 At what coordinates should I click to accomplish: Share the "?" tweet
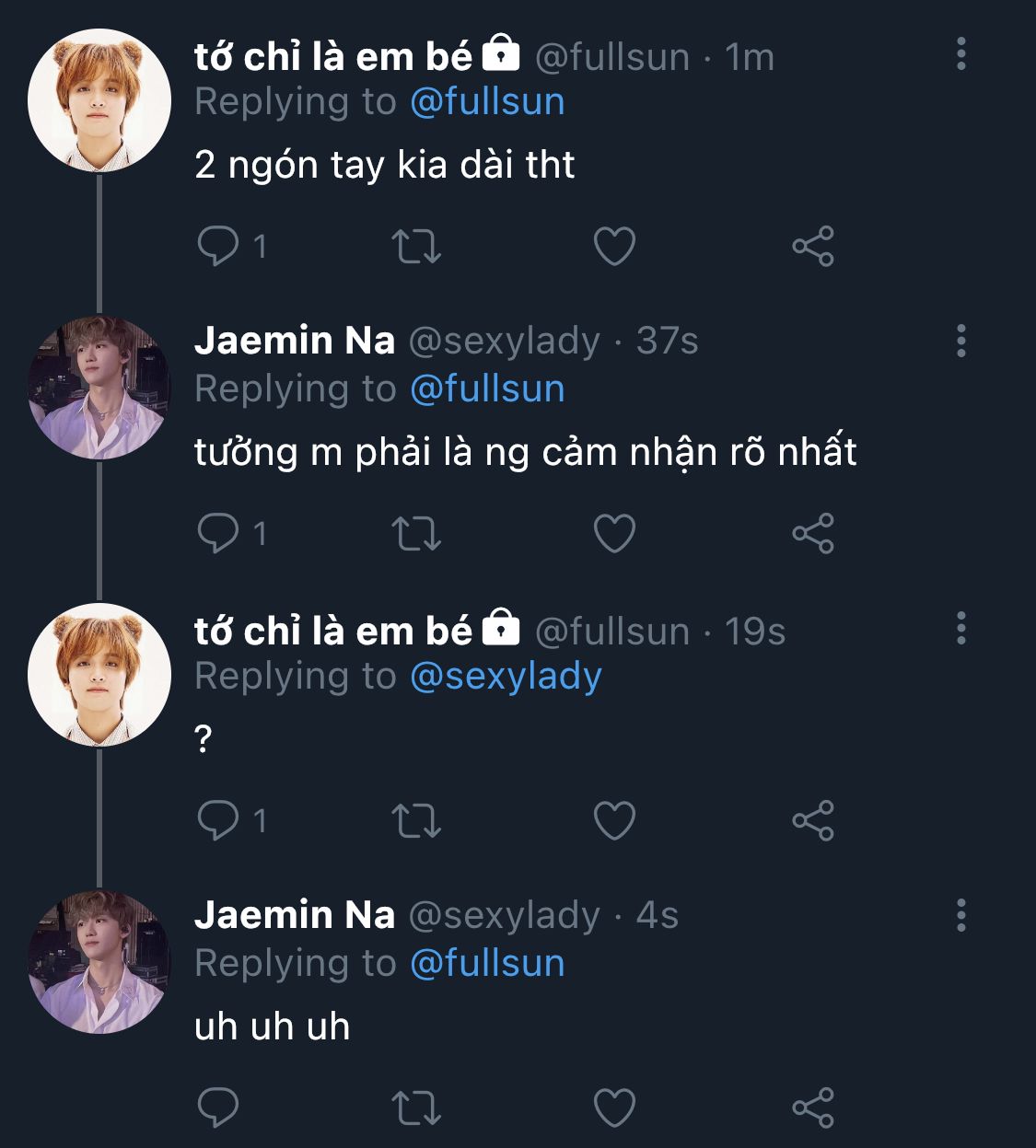tap(813, 820)
